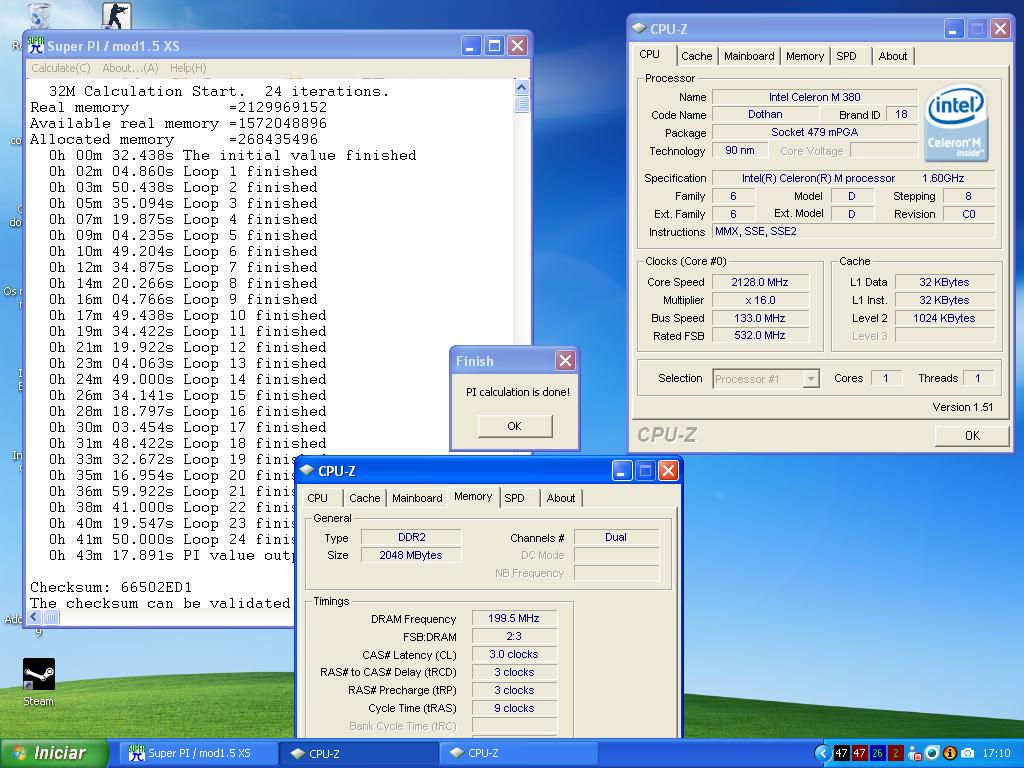The height and width of the screenshot is (768, 1024).
Task: Click the 1024 KBytes Level 2 value
Action: (x=944, y=318)
